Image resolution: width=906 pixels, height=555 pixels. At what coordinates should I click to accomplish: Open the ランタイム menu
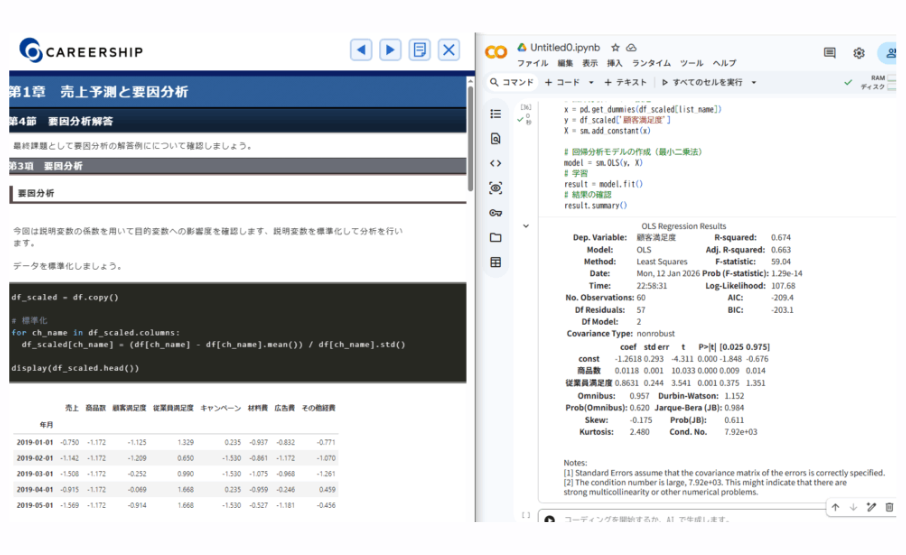click(x=651, y=63)
